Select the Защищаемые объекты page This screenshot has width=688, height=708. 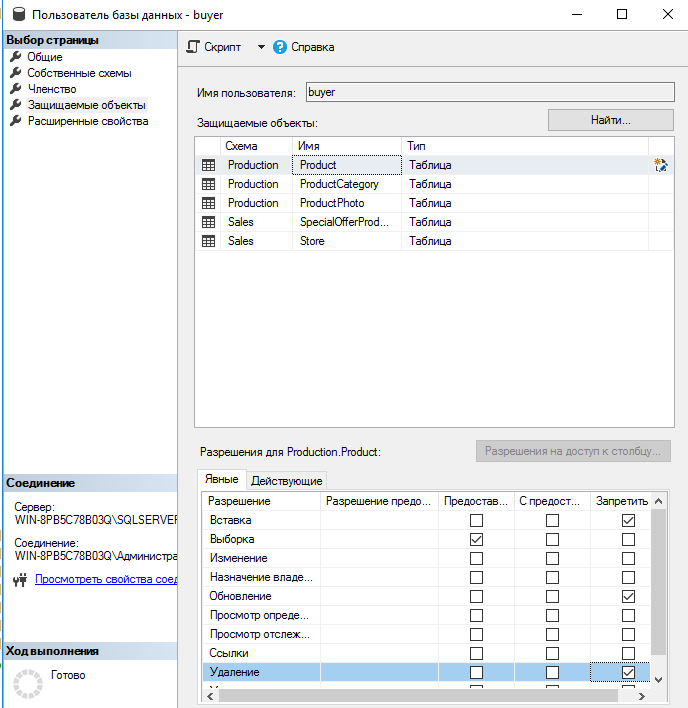(x=87, y=105)
